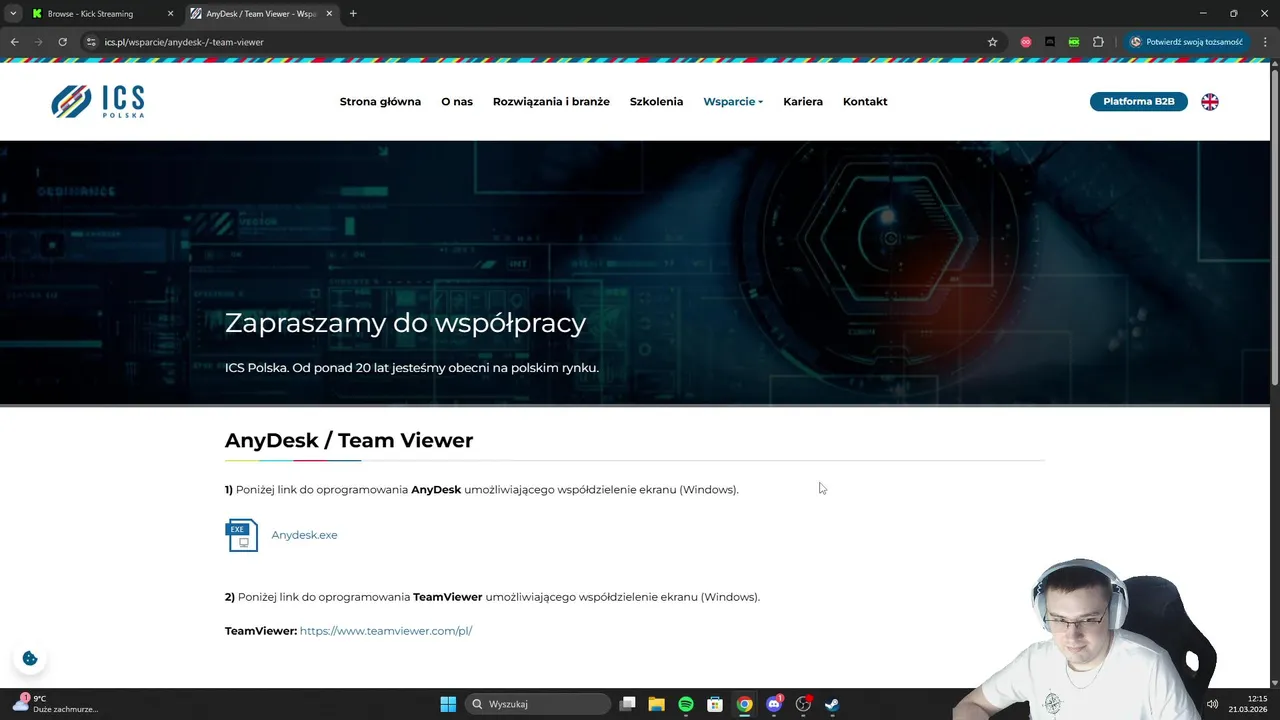The image size is (1280, 720).
Task: Go to Strona główna
Action: [x=380, y=101]
